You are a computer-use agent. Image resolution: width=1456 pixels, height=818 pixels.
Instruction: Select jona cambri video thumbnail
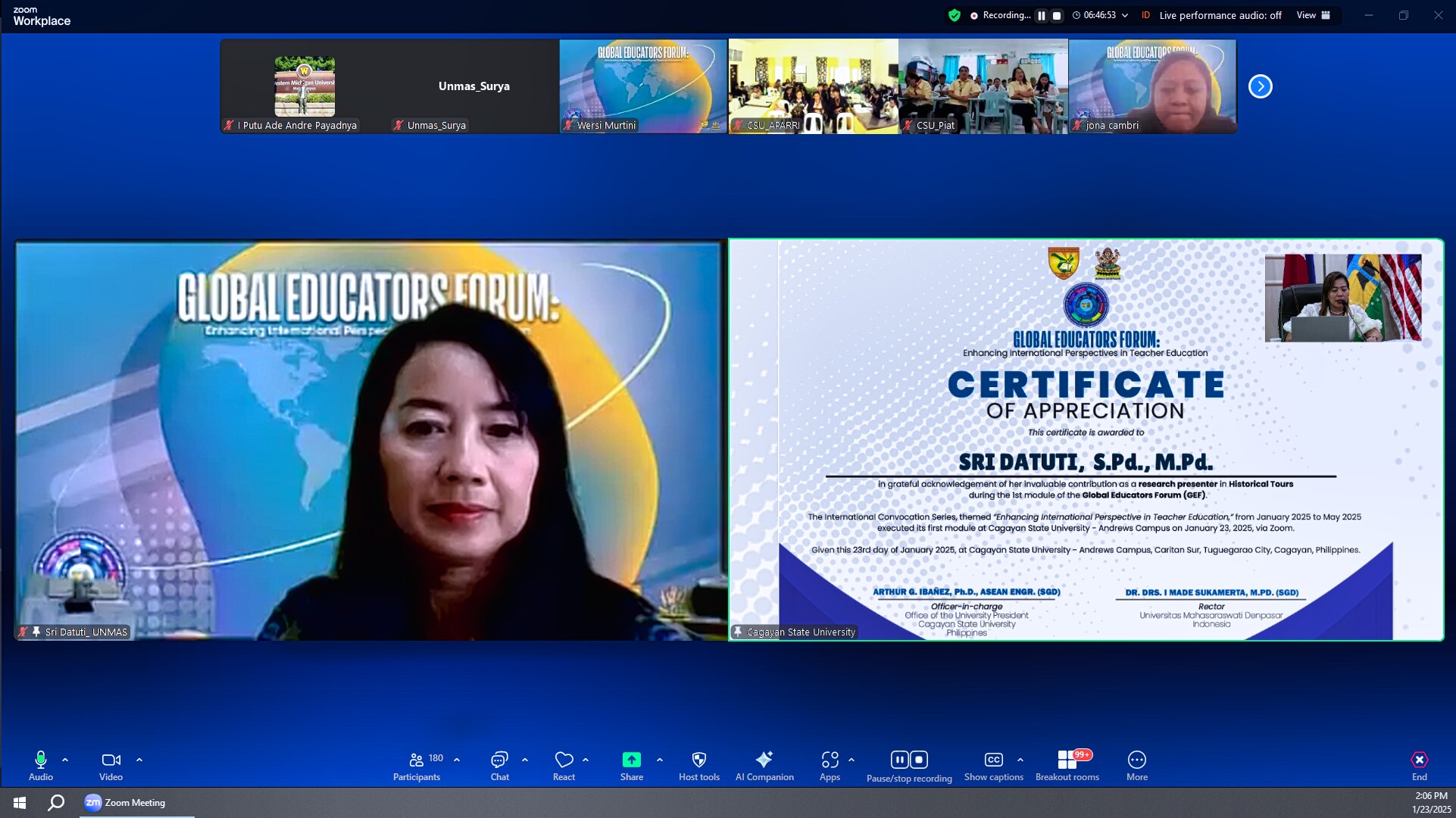point(1152,86)
